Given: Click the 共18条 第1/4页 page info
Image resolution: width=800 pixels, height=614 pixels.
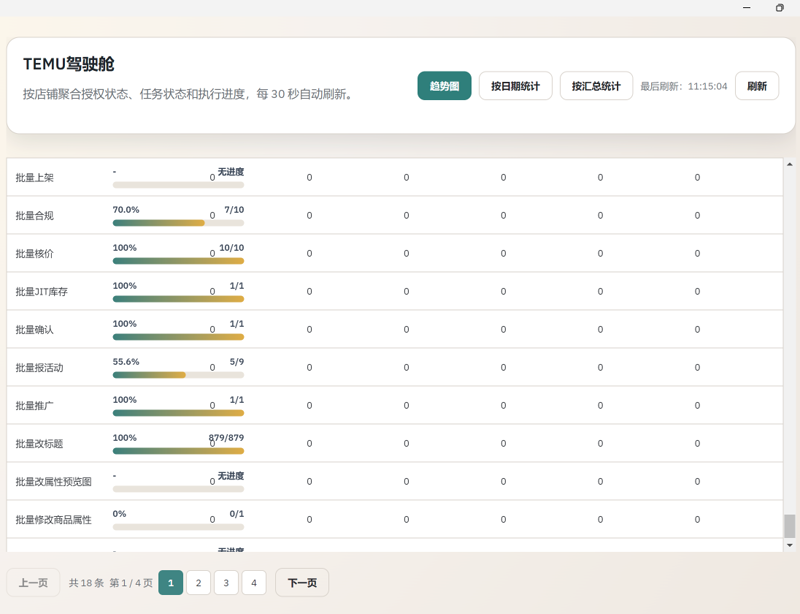Looking at the screenshot, I should pos(111,583).
